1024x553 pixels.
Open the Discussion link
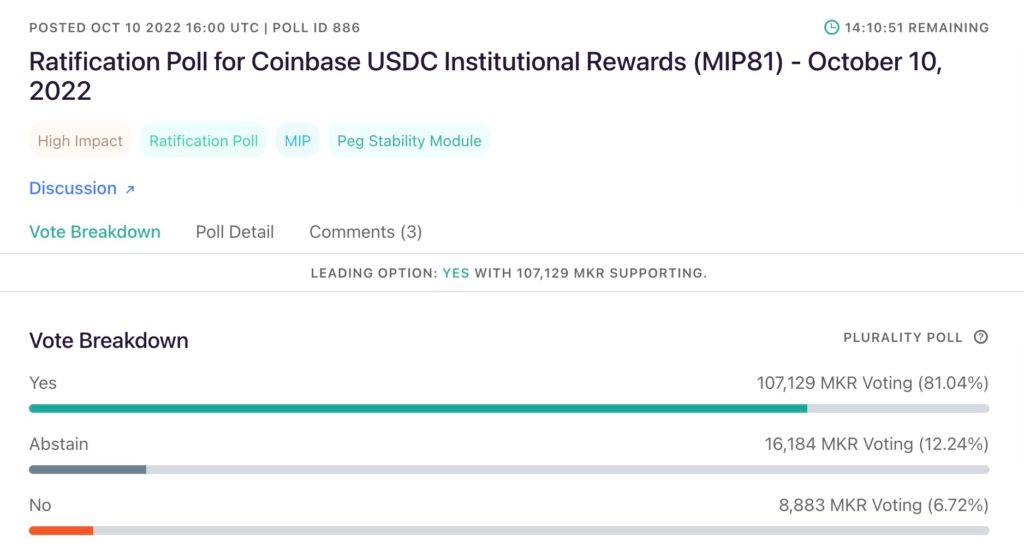pyautogui.click(x=73, y=188)
